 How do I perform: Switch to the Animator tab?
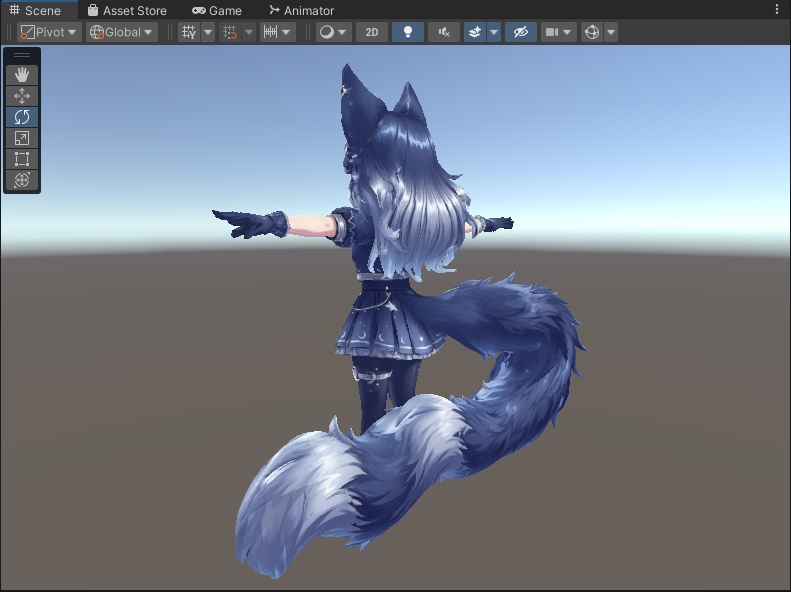(301, 10)
